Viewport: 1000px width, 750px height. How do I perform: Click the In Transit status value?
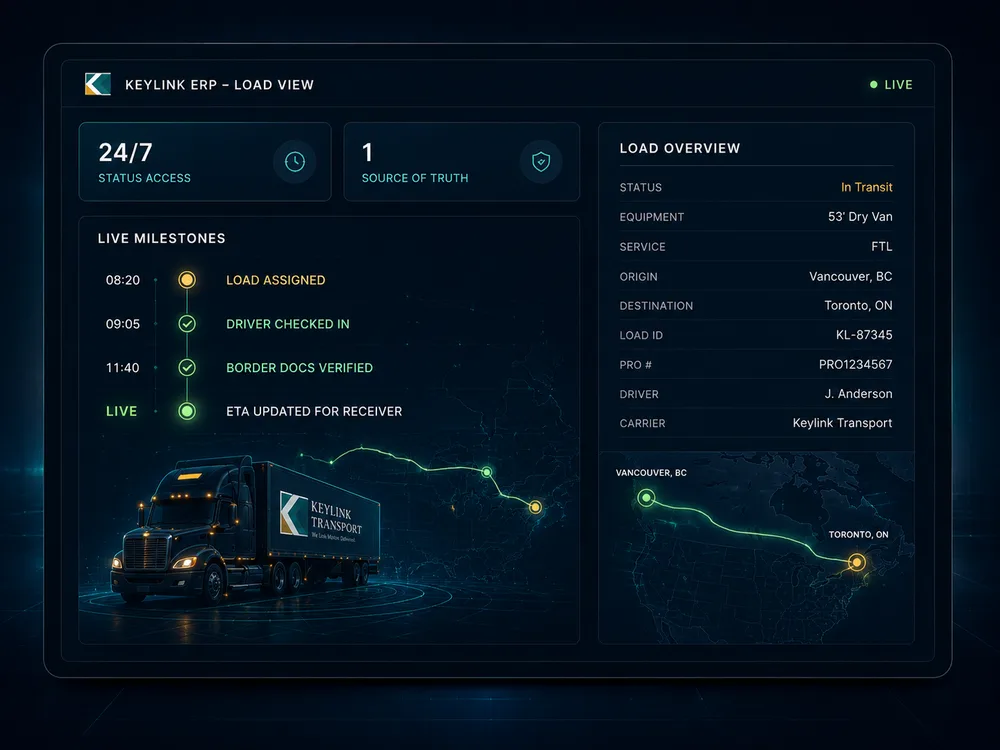click(866, 187)
